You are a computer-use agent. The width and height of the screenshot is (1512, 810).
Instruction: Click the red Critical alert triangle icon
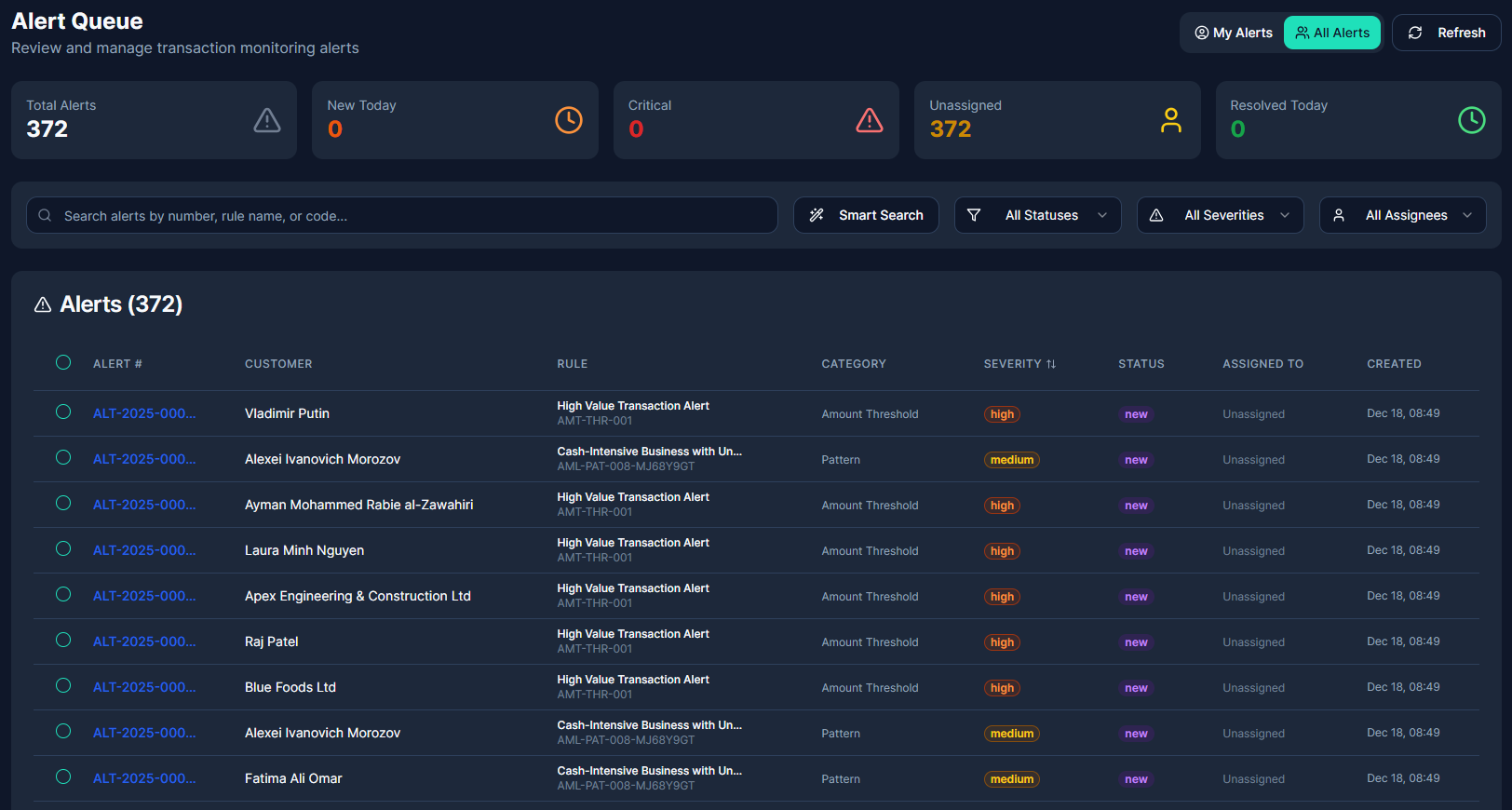click(869, 120)
